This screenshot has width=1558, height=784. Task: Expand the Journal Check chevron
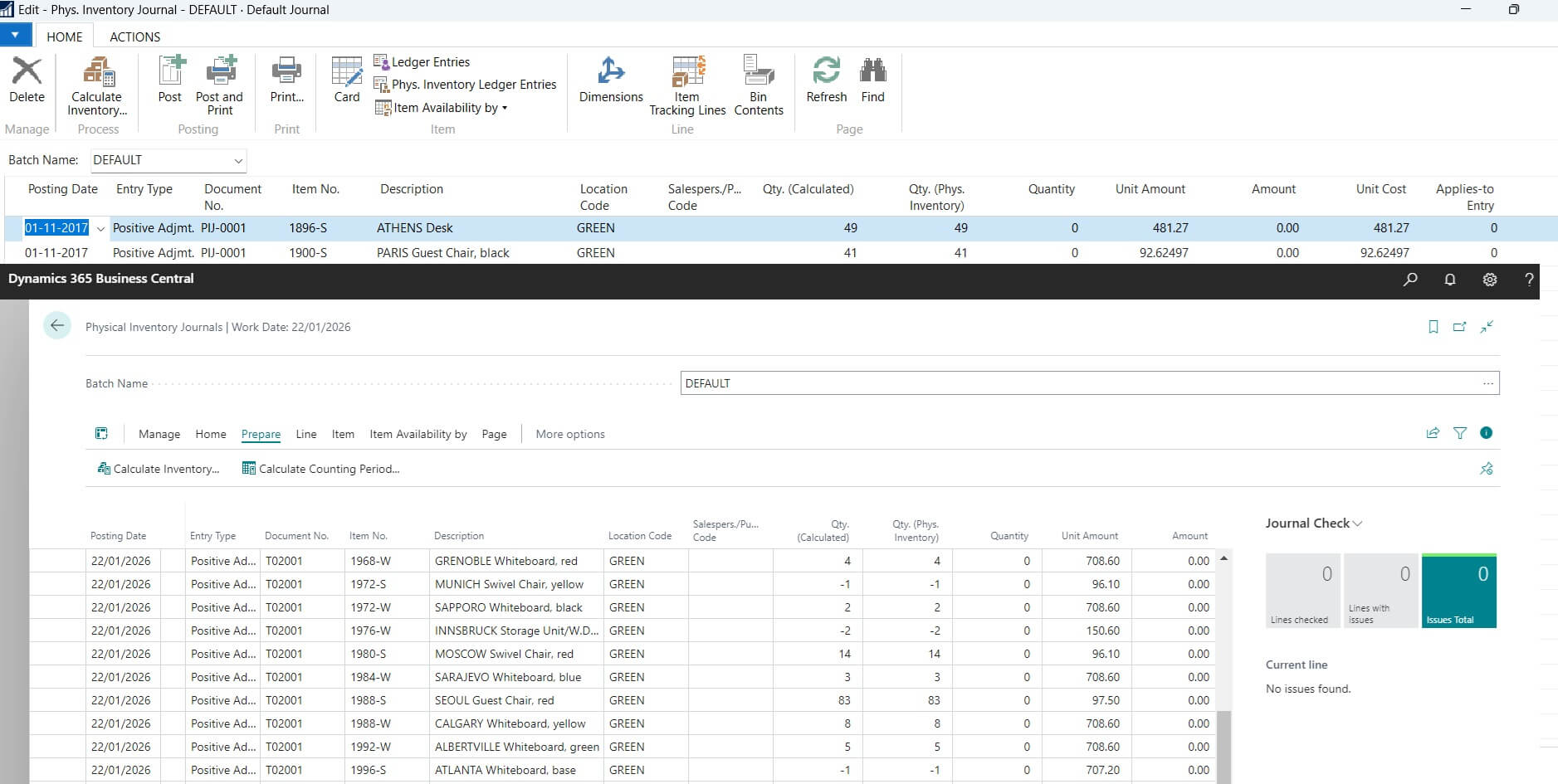[1358, 523]
